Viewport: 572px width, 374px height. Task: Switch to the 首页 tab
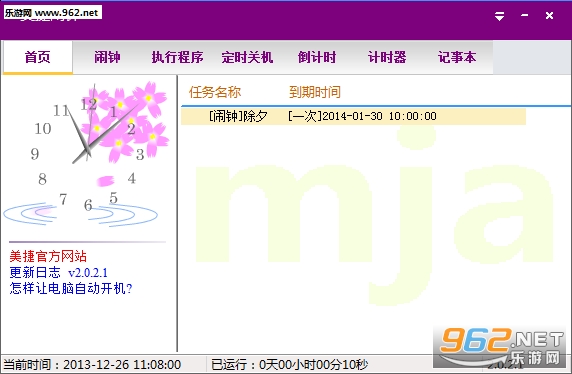click(38, 57)
